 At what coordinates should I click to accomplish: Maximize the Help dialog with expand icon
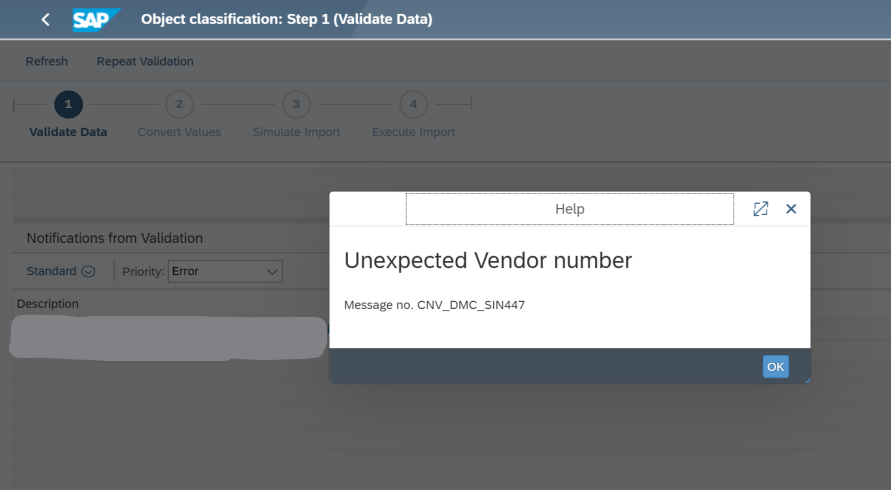coord(760,209)
